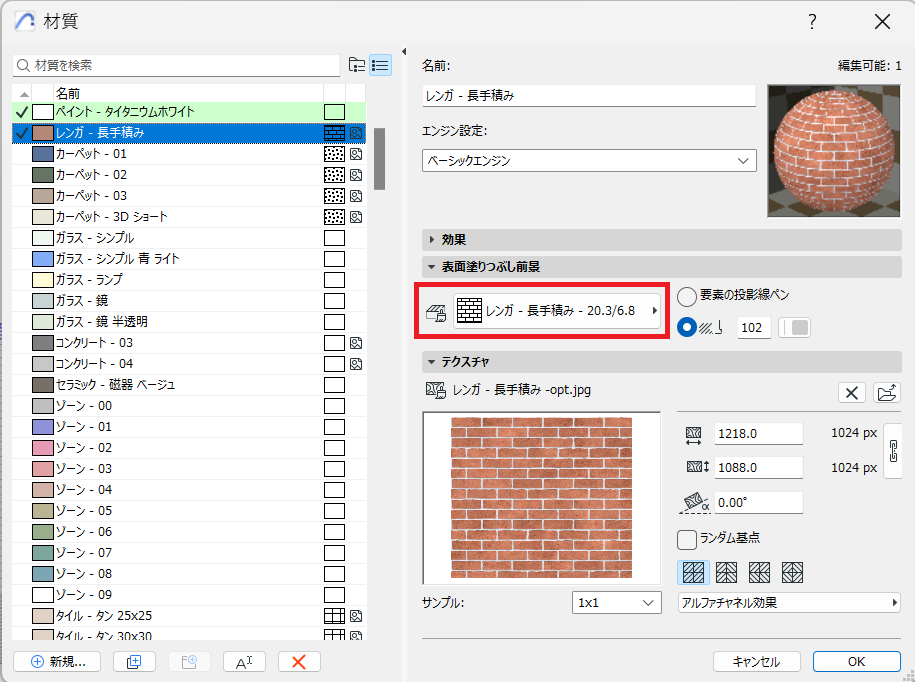
Task: Toggle the texture size chain link
Action: coord(893,451)
